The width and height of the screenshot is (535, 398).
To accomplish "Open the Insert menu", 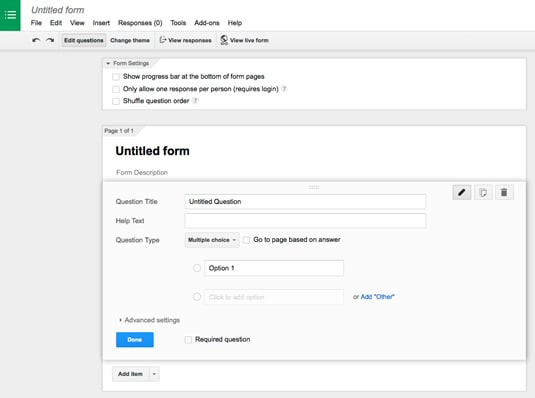I will point(101,23).
